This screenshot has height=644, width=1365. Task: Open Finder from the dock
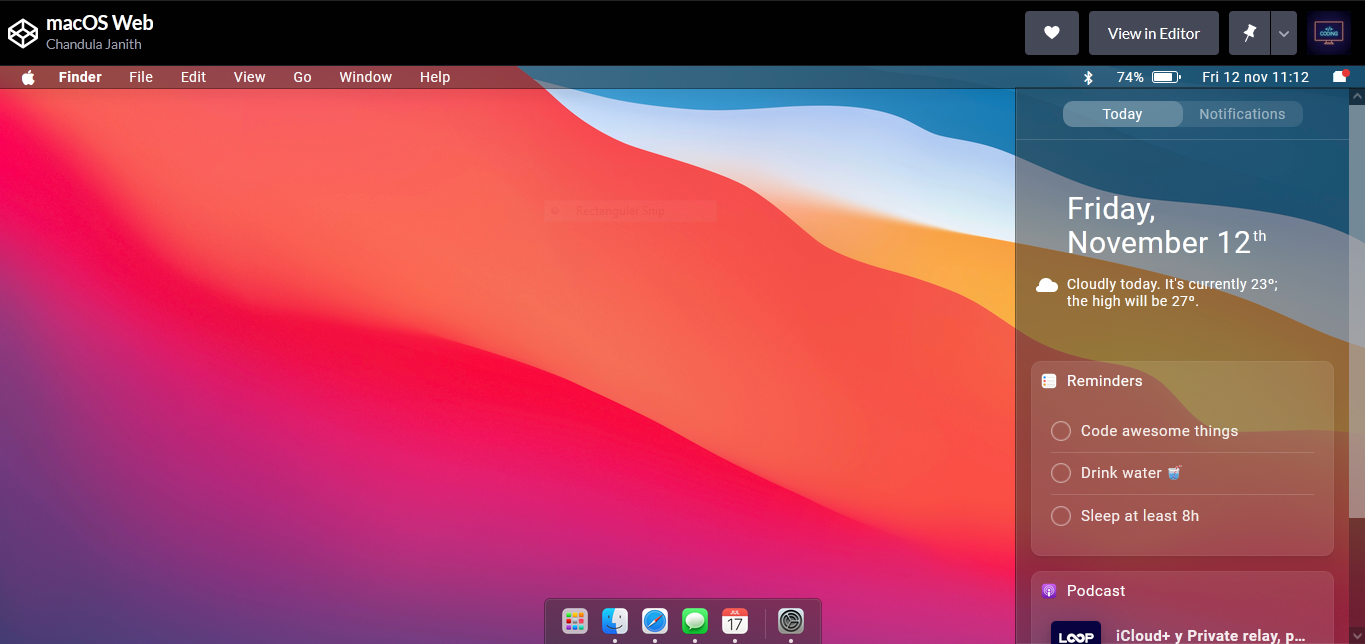click(x=615, y=621)
